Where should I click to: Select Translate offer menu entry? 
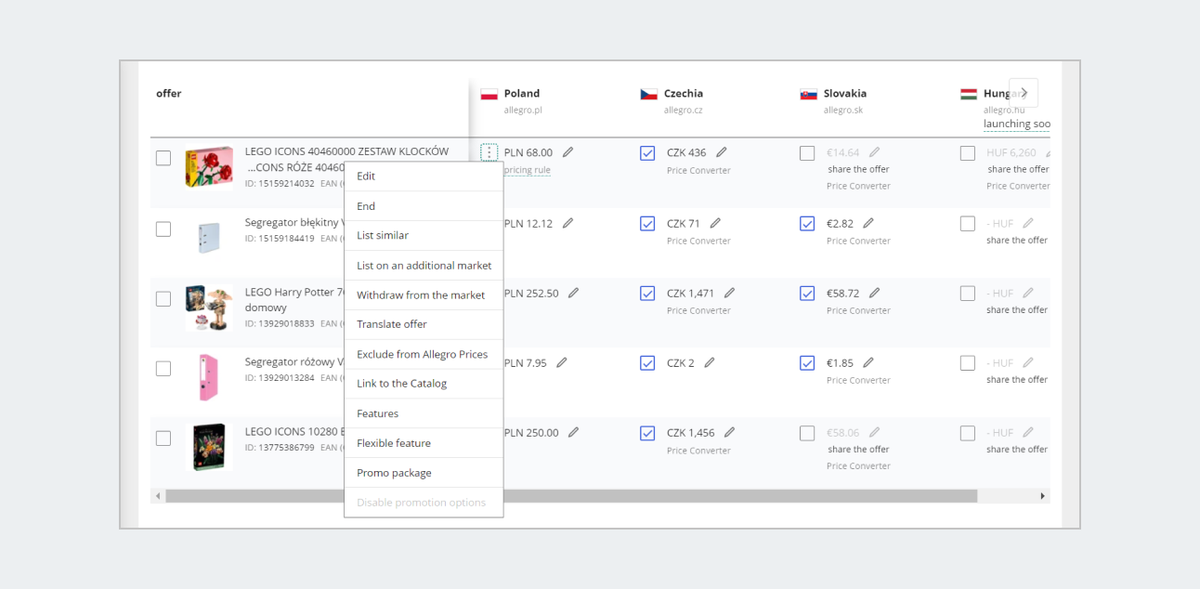tap(424, 324)
